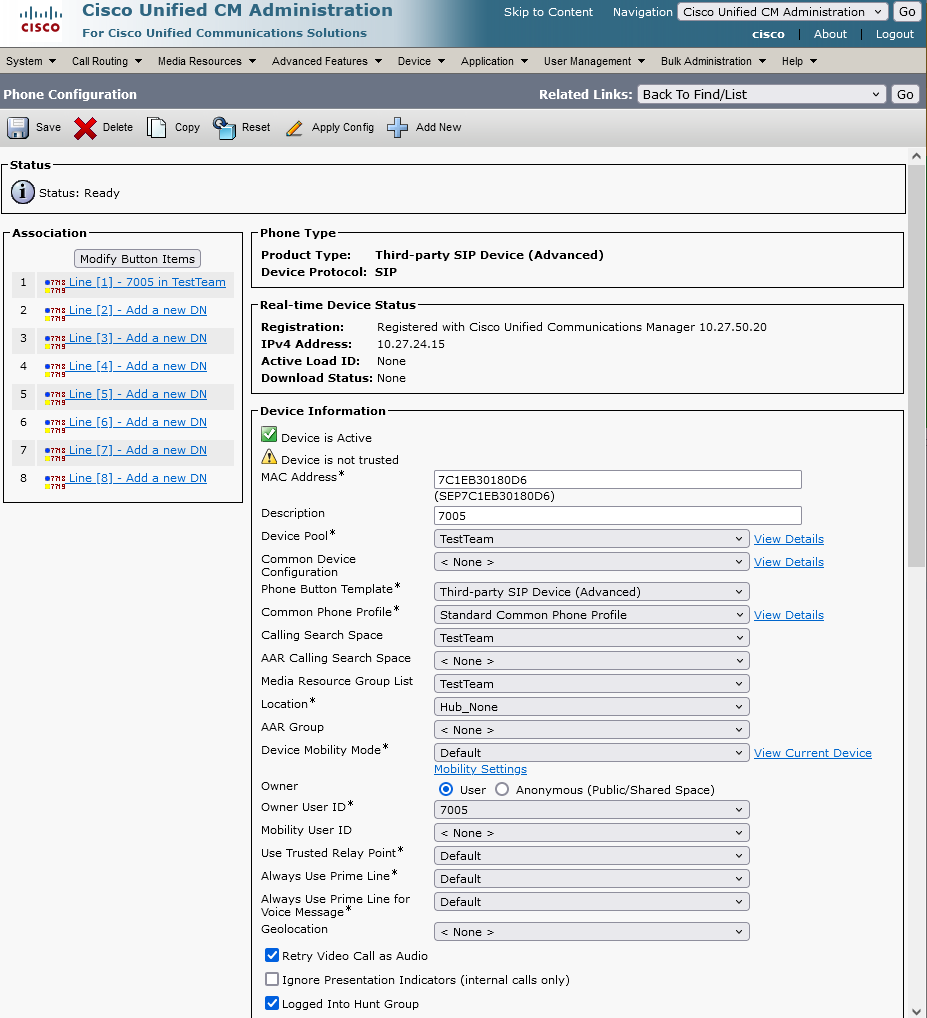
Task: Click into the Description text field
Action: pyautogui.click(x=618, y=516)
